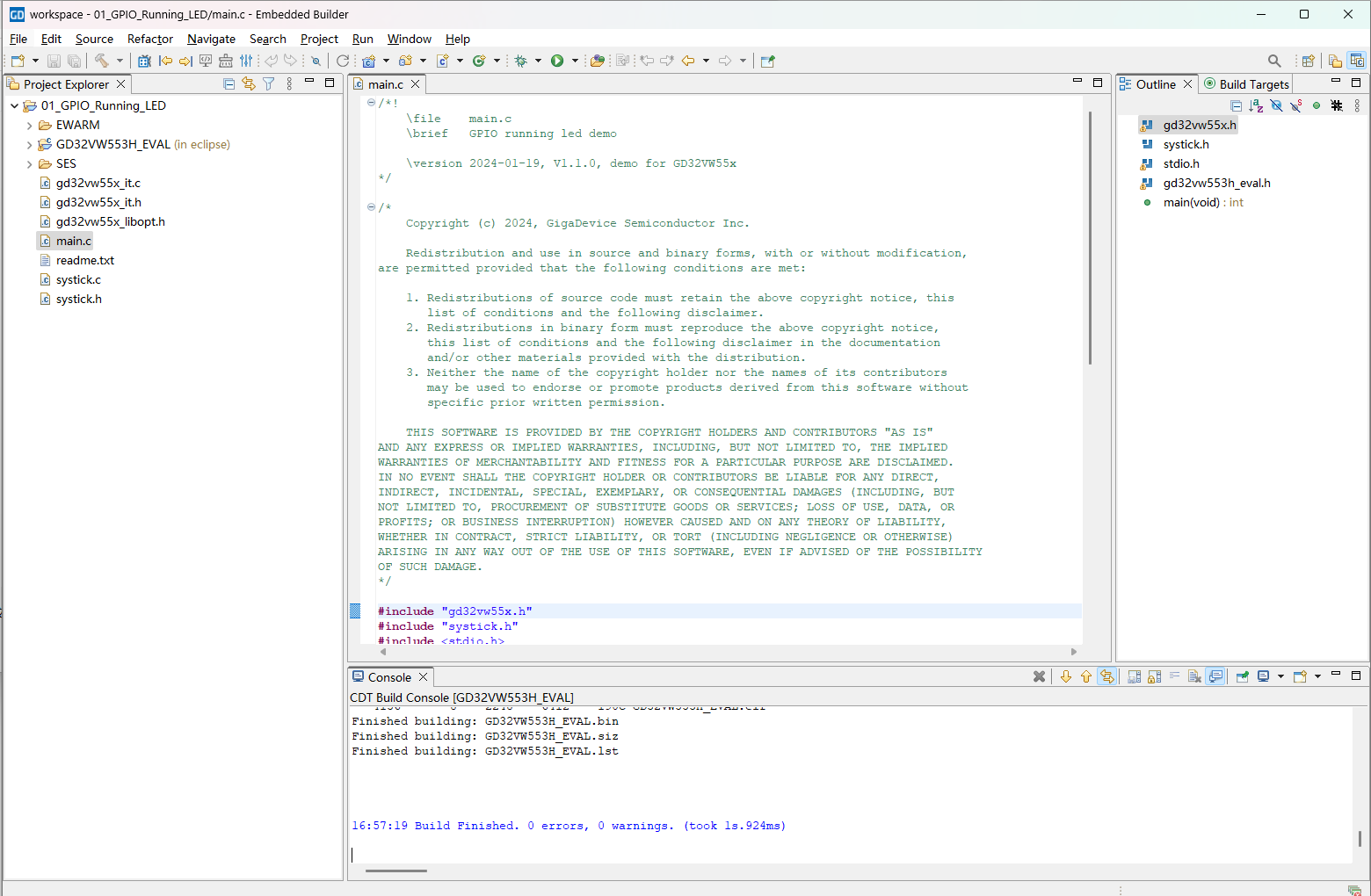Click the filter funnel in Project Explorer
Image resolution: width=1371 pixels, height=896 pixels.
point(269,84)
